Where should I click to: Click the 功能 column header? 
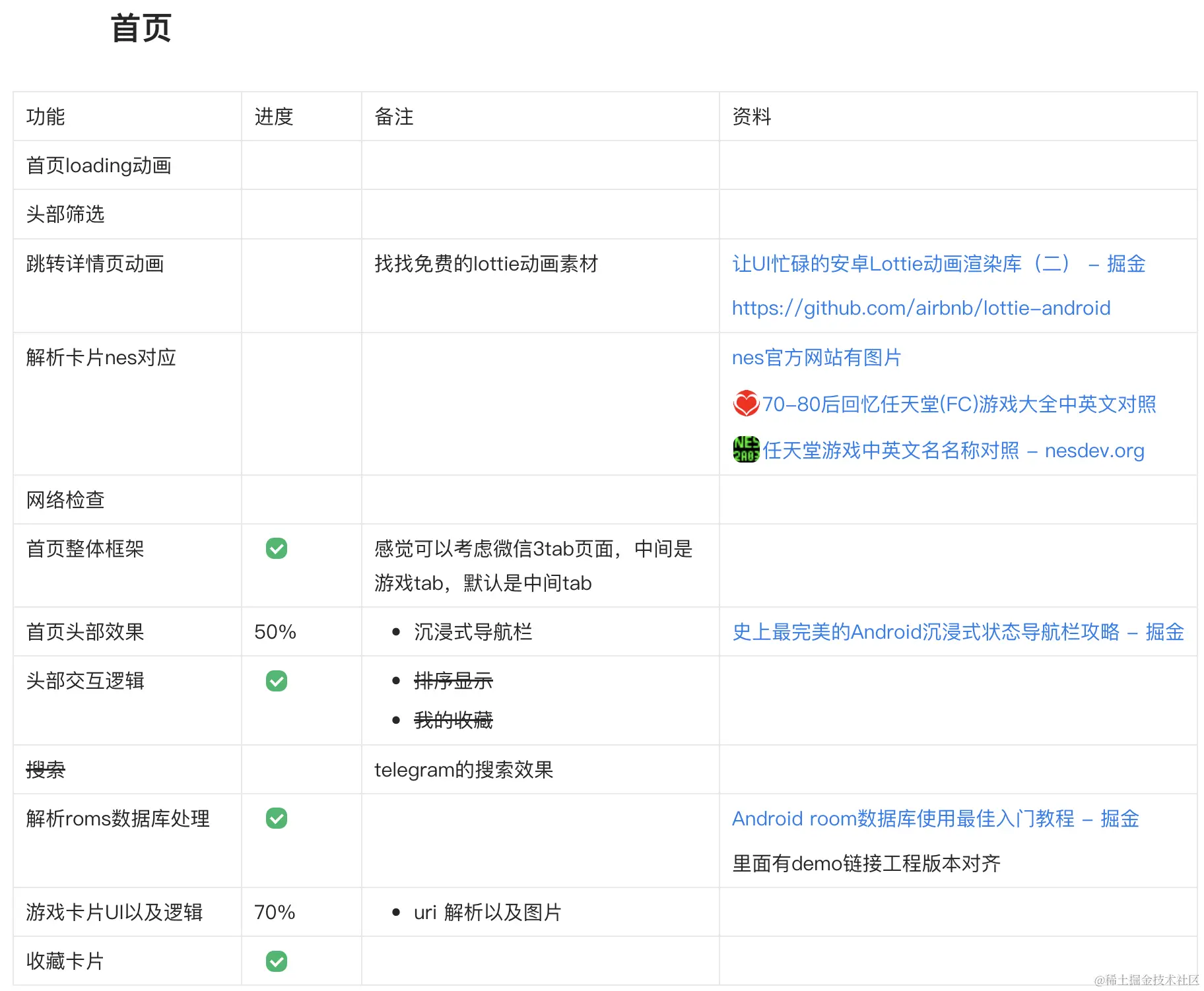point(46,117)
